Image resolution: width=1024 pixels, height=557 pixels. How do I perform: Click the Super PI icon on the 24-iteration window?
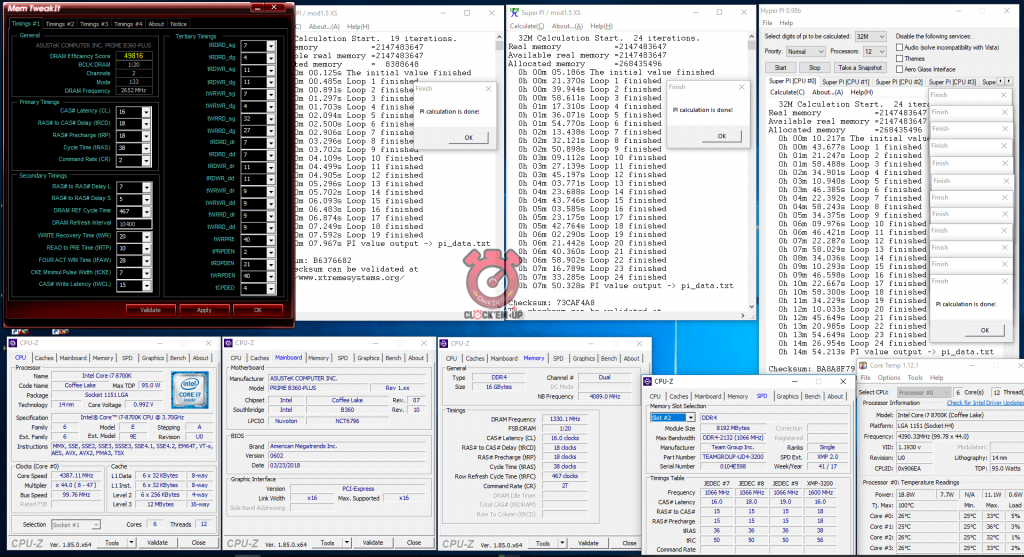pos(511,10)
